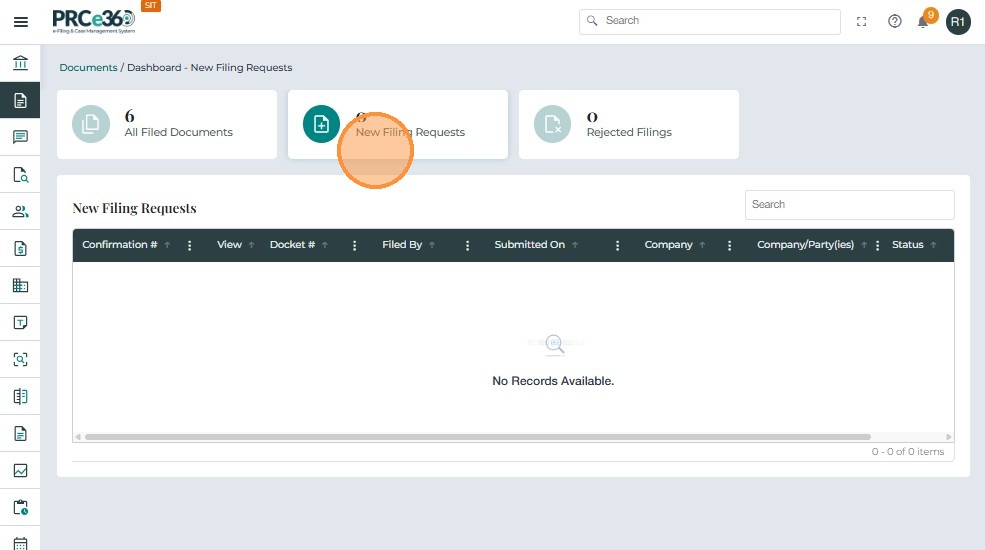
Task: Click the 'No Records Available.' message
Action: click(553, 381)
